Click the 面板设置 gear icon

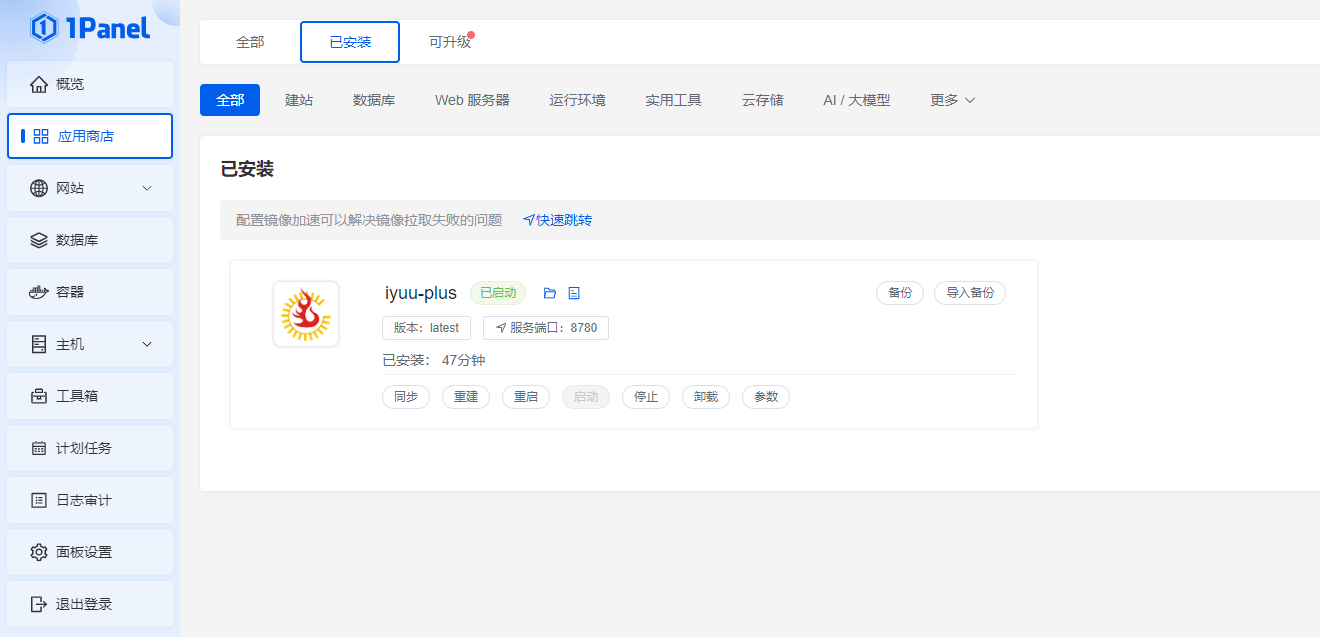point(39,552)
